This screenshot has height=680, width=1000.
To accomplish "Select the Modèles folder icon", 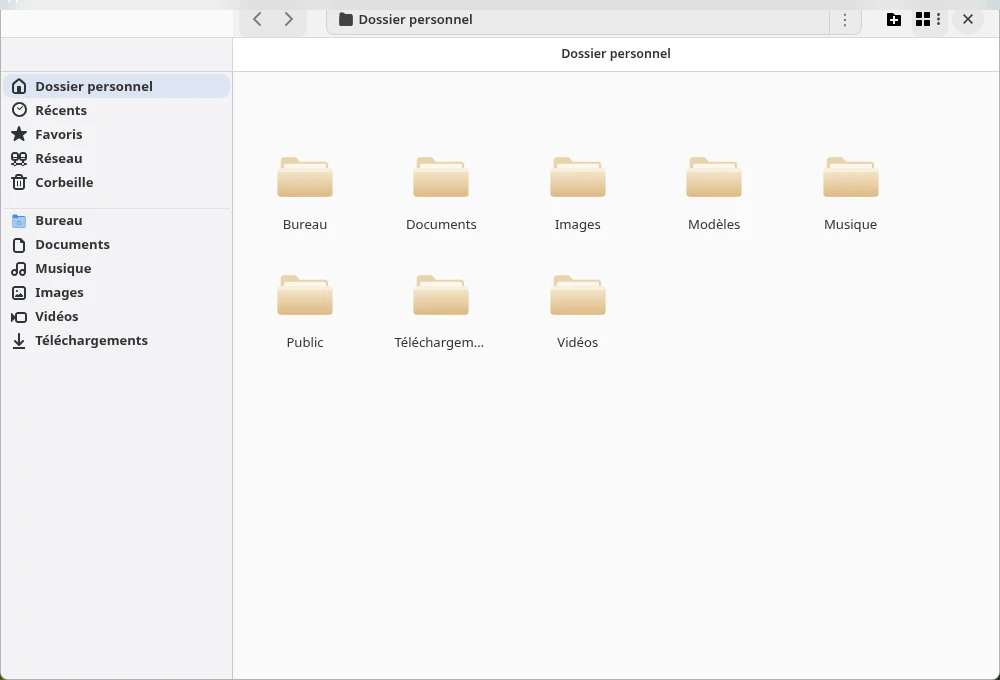I will click(x=714, y=177).
